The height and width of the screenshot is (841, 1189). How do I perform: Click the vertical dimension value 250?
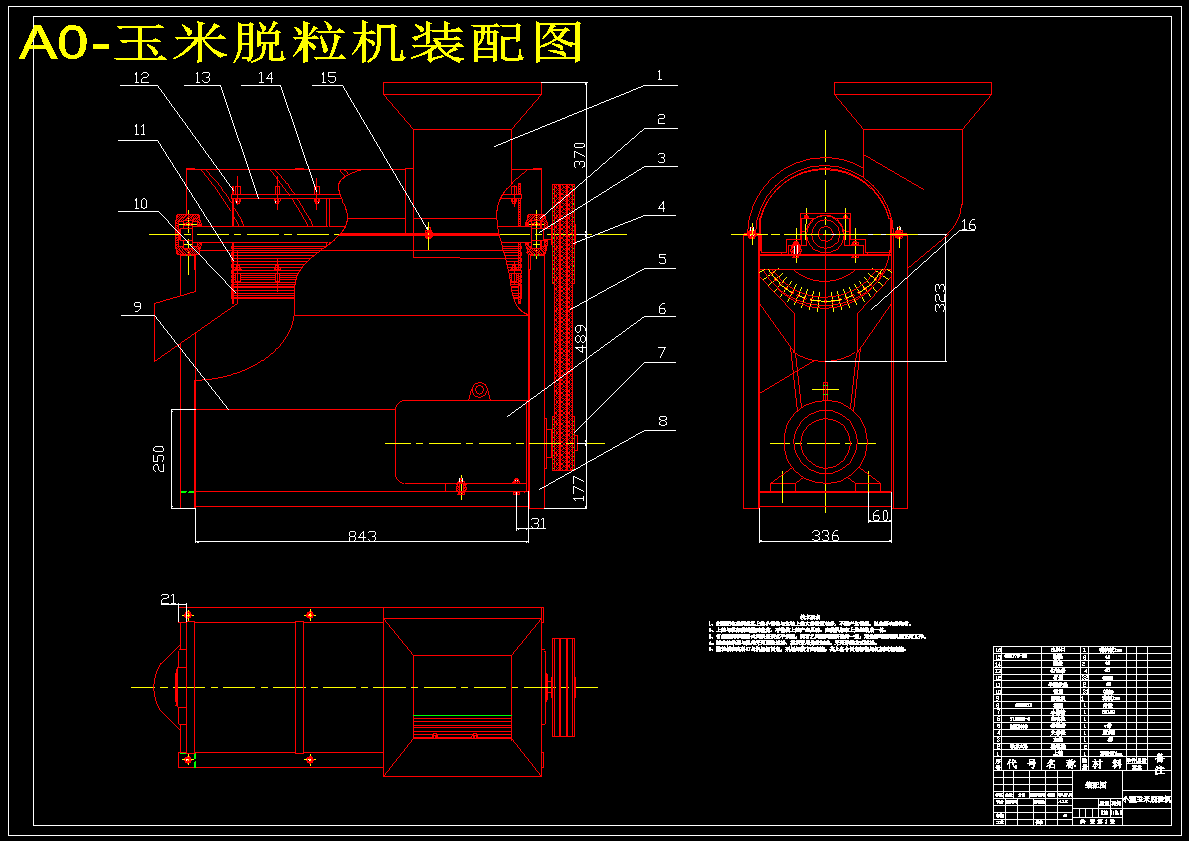click(x=159, y=458)
